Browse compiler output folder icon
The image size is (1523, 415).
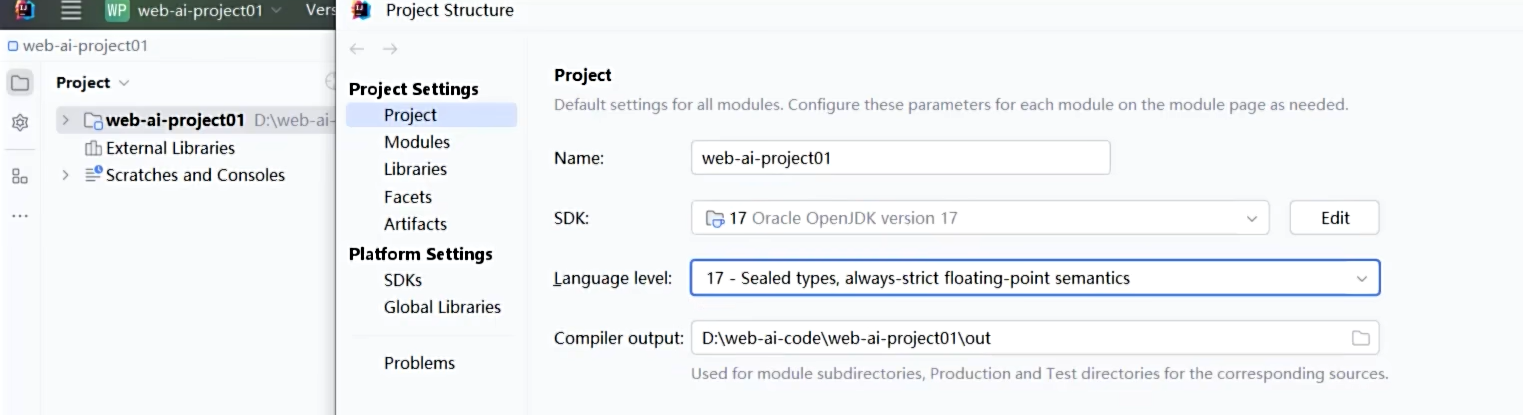point(1360,338)
